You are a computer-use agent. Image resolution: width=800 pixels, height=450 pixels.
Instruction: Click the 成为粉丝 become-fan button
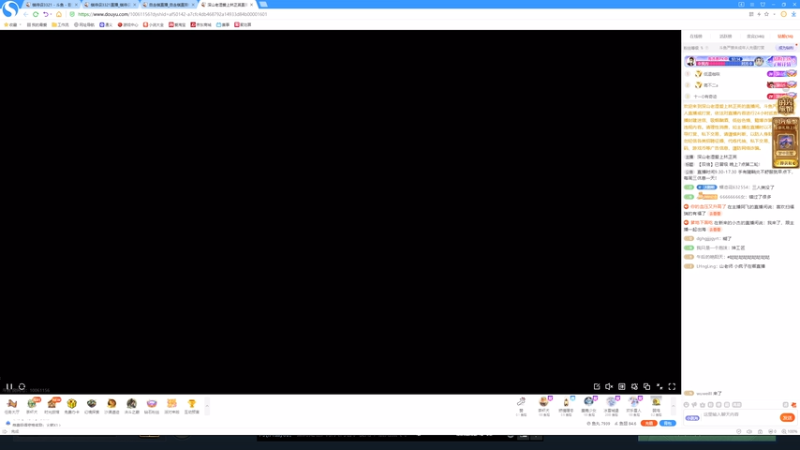click(x=786, y=48)
